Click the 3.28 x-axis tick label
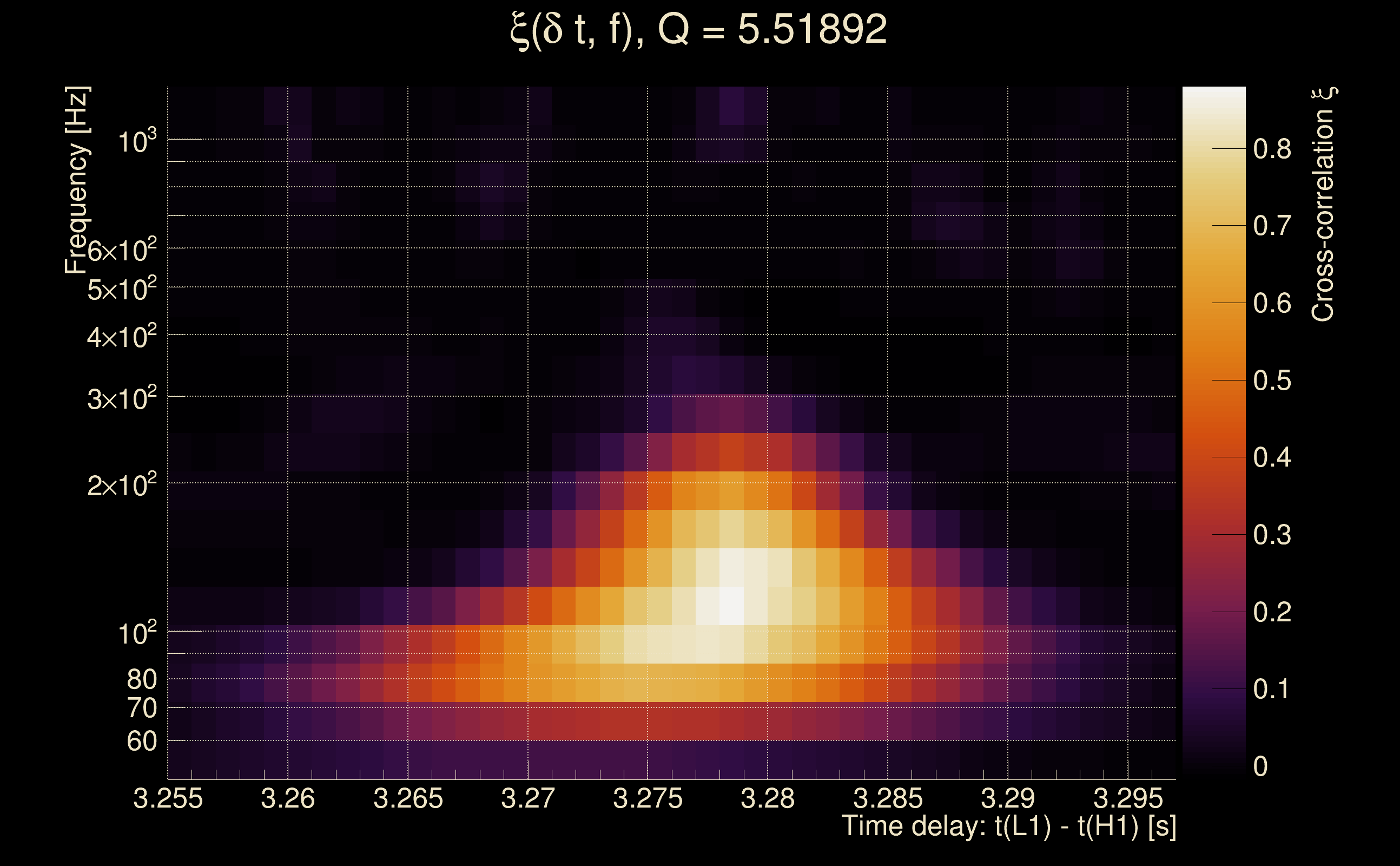This screenshot has width=1400, height=866. coord(767,799)
